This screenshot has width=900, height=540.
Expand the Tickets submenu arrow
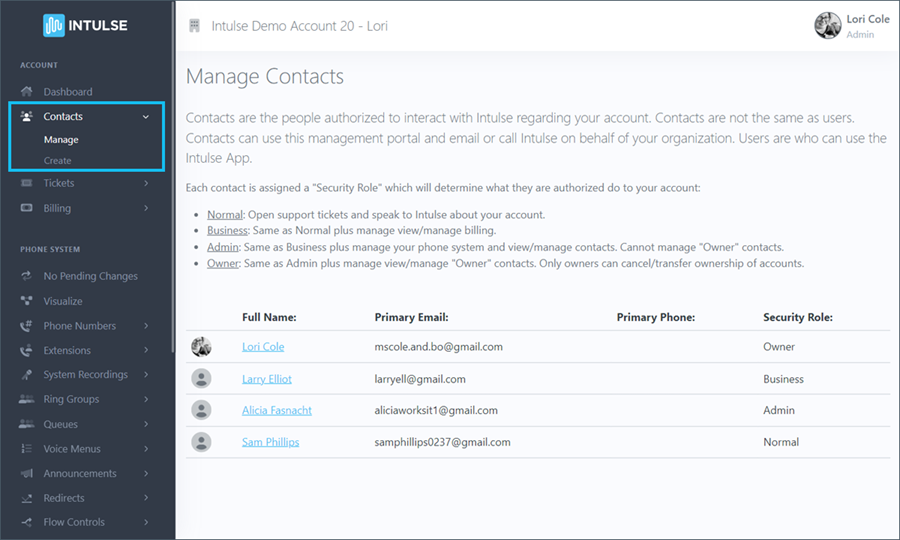pyautogui.click(x=146, y=183)
